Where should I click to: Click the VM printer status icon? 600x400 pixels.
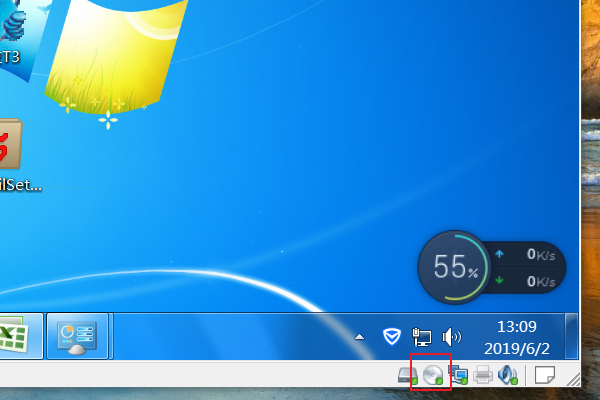[x=483, y=375]
